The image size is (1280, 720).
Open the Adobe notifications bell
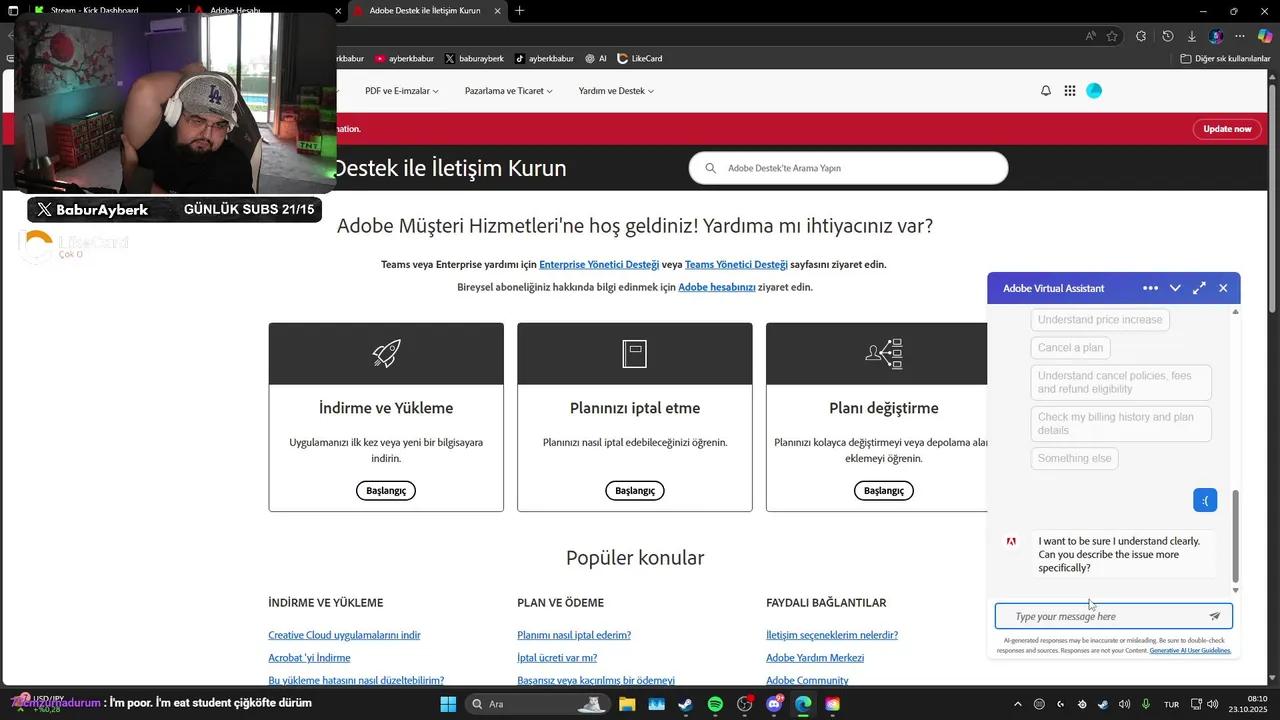(1046, 91)
